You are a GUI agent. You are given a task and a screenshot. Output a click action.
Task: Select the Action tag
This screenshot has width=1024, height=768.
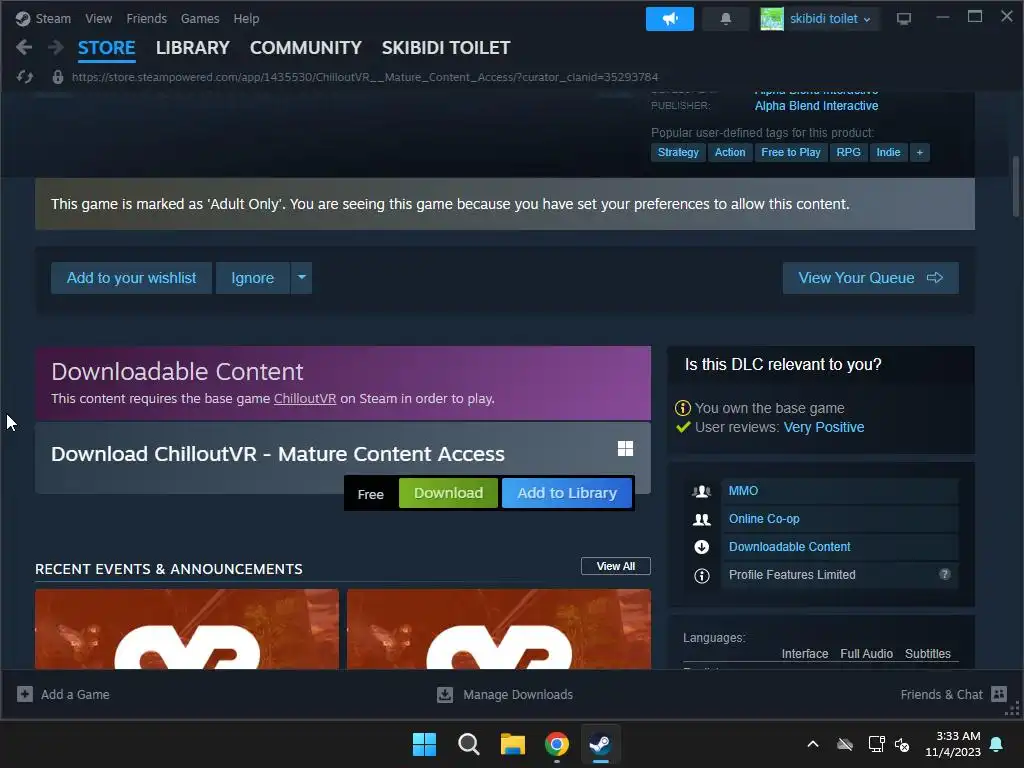[x=729, y=152]
